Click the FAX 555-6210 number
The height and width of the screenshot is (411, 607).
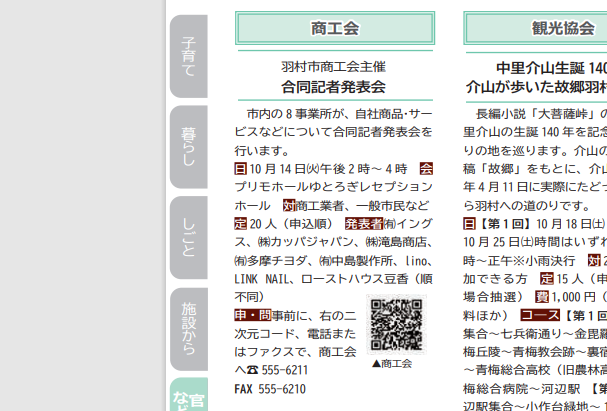pos(270,388)
